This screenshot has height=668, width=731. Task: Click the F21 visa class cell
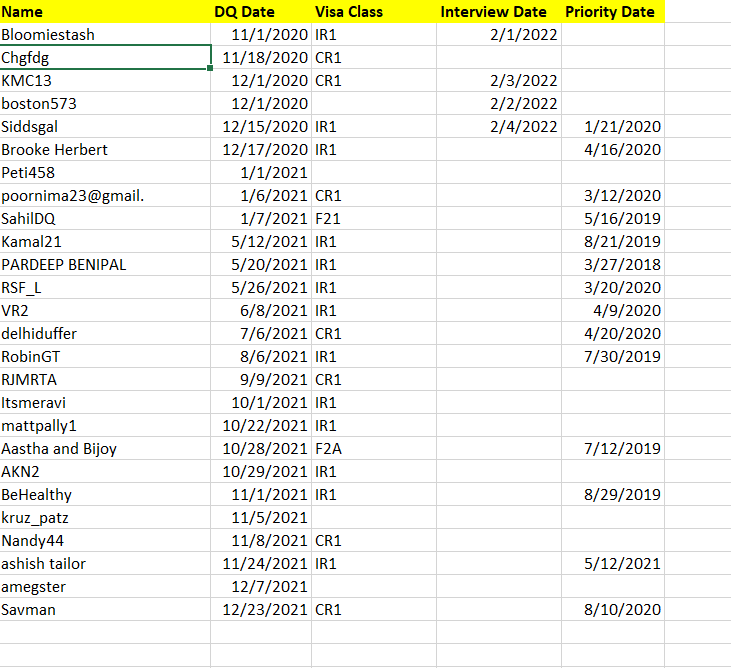374,219
